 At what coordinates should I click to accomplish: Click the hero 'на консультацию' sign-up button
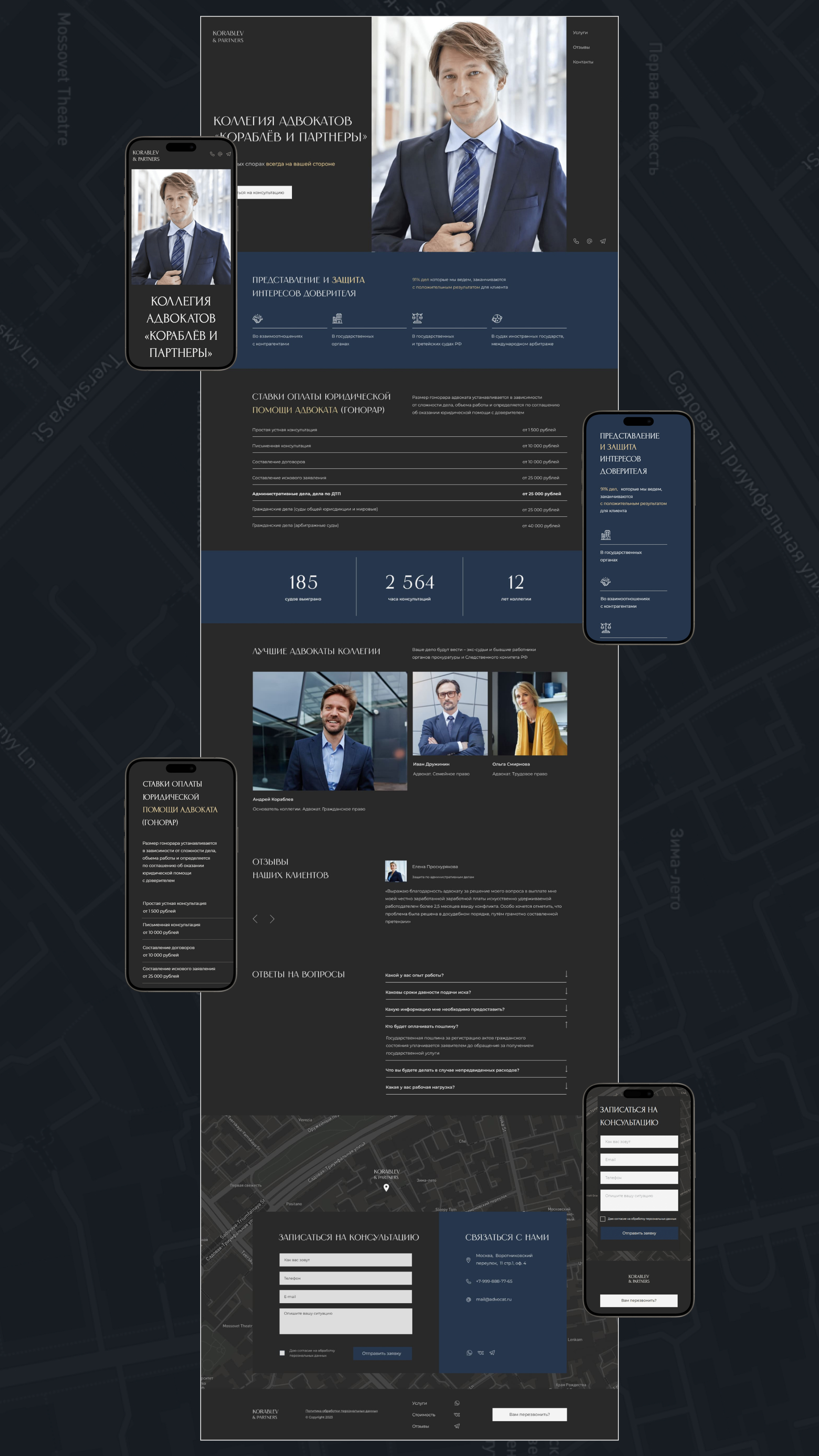coord(264,192)
